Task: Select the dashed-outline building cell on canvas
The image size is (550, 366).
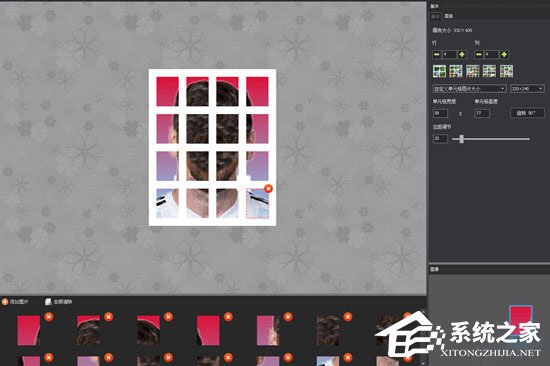Action: [x=257, y=204]
